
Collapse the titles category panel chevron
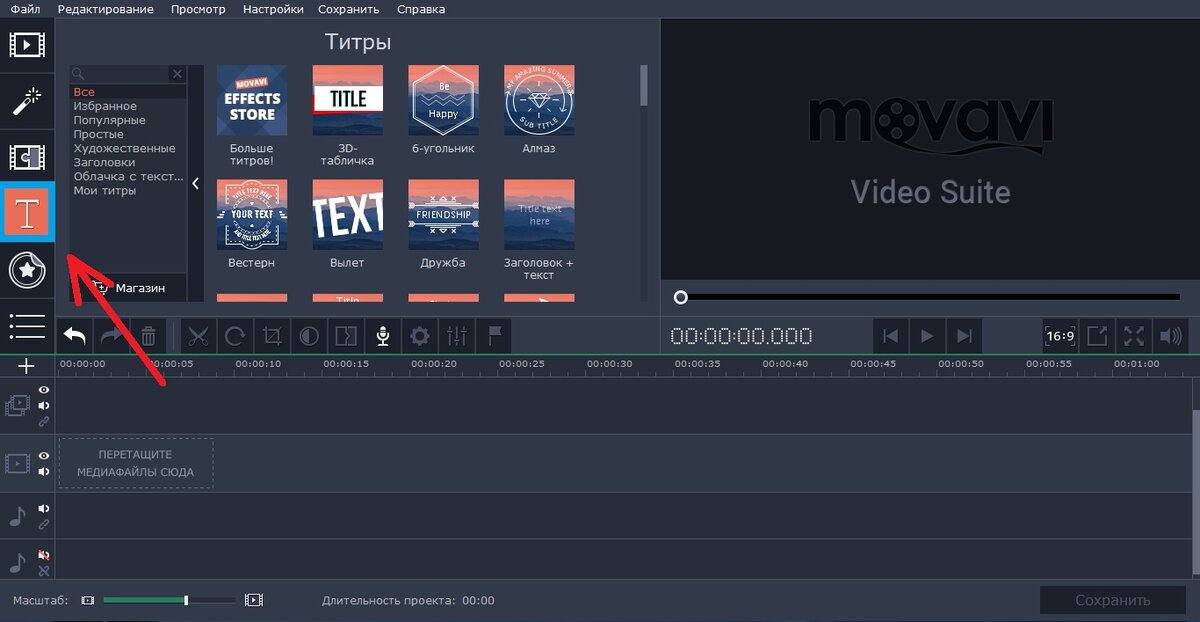[196, 183]
